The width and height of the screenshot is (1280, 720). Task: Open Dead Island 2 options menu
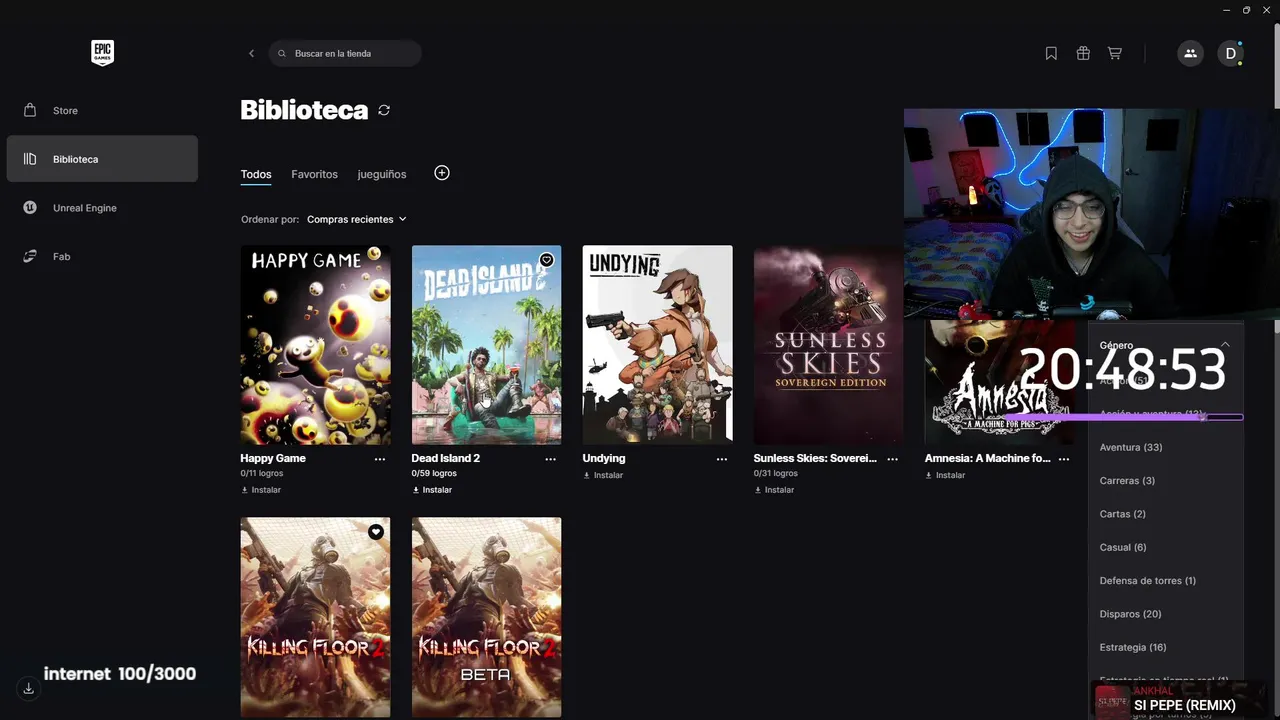[x=551, y=459]
